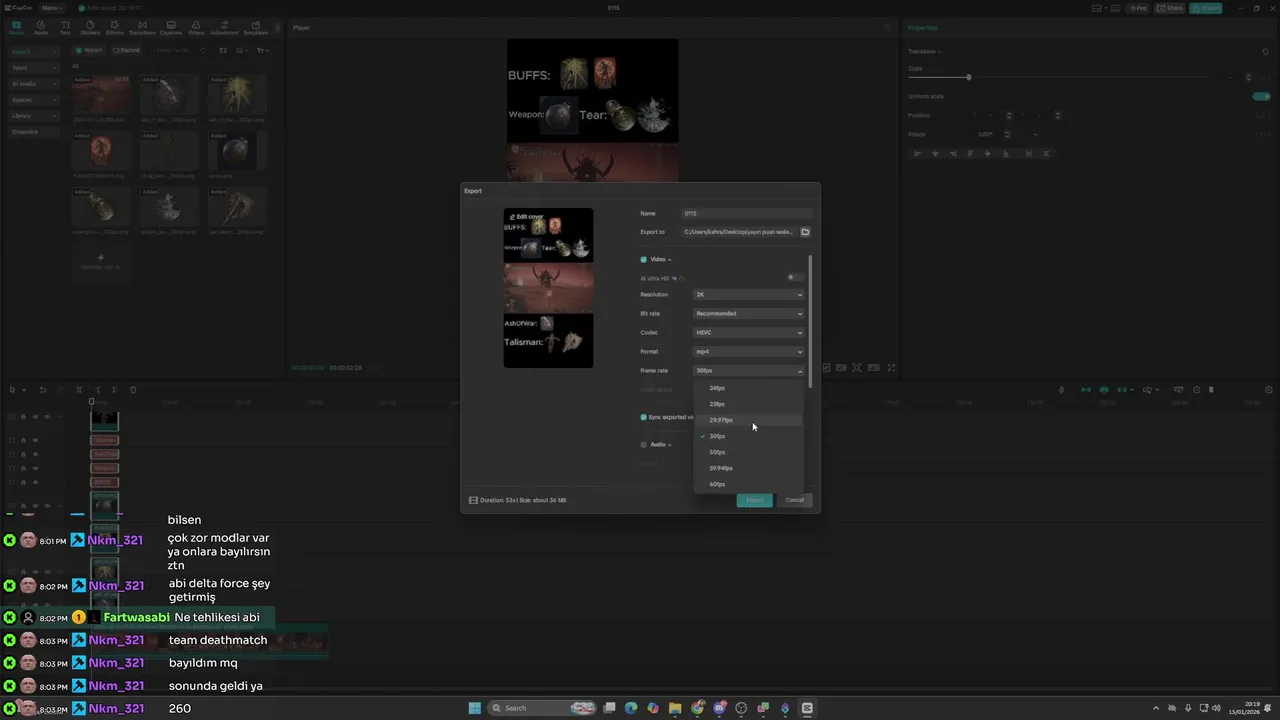Click the Export button in top bar
The height and width of the screenshot is (720, 1280).
coord(1208,8)
